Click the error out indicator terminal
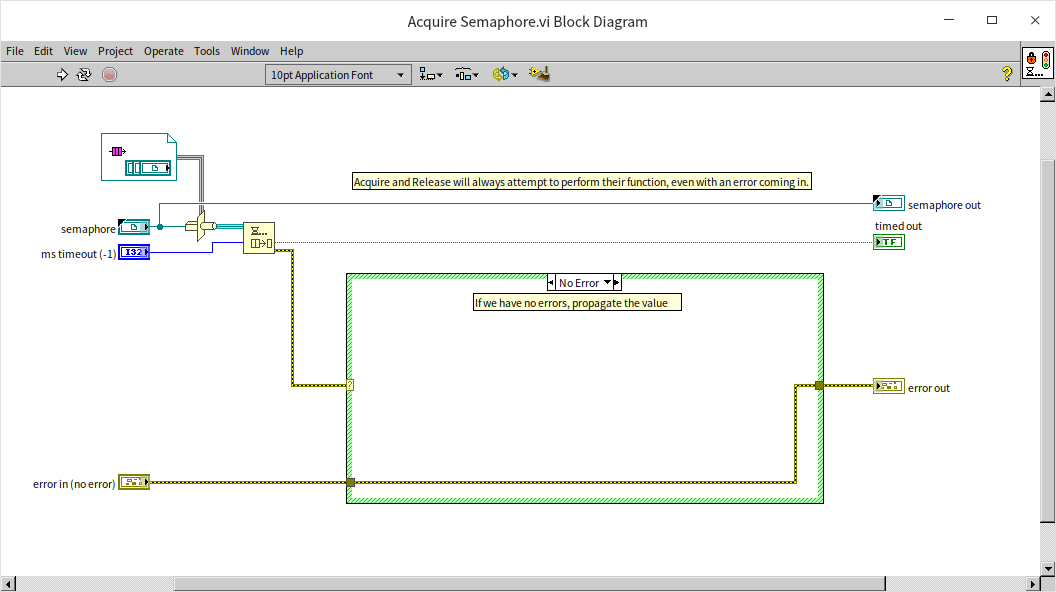This screenshot has width=1056, height=592. [888, 386]
